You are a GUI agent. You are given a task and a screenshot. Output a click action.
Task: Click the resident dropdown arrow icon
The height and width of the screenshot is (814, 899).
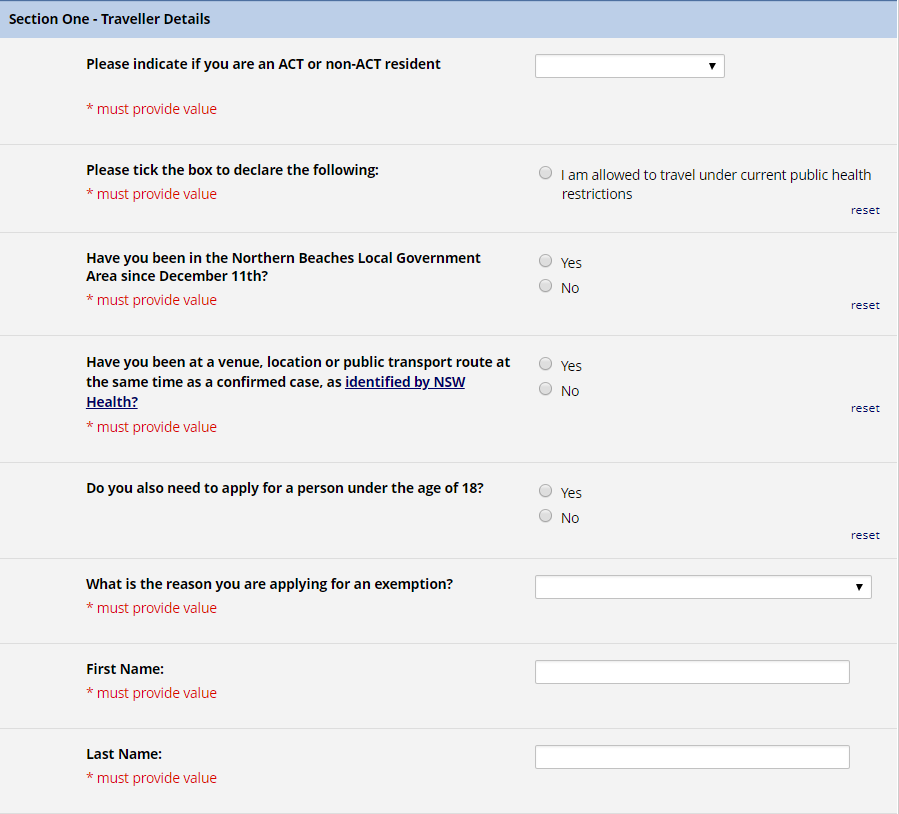tap(712, 66)
